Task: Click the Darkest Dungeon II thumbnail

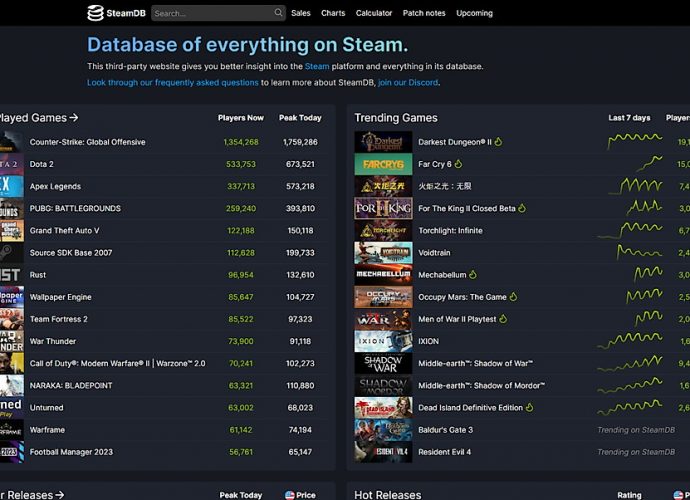Action: click(383, 142)
